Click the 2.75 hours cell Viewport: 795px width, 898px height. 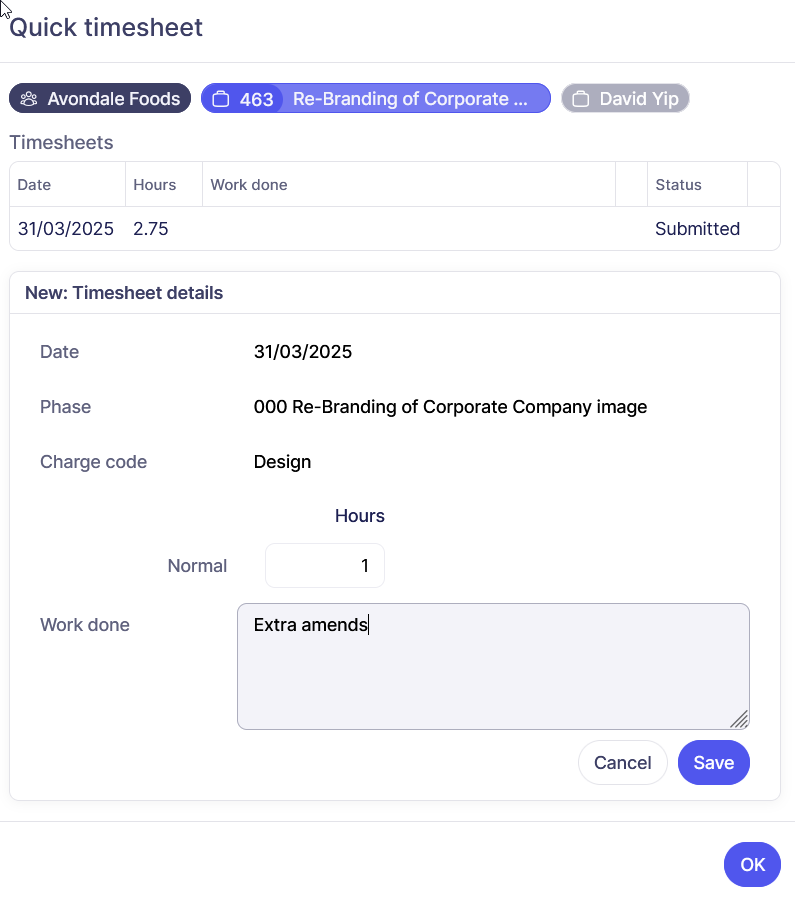click(151, 229)
